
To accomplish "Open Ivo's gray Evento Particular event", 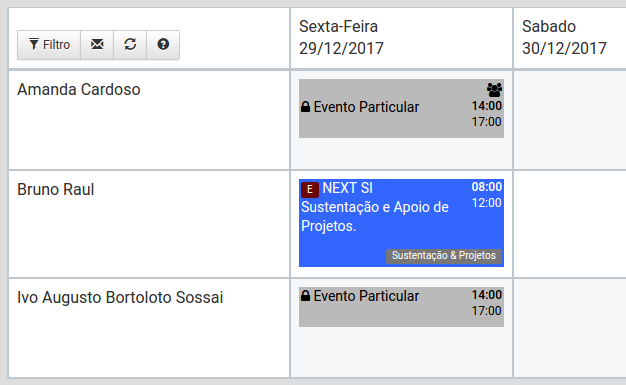I will tap(401, 307).
